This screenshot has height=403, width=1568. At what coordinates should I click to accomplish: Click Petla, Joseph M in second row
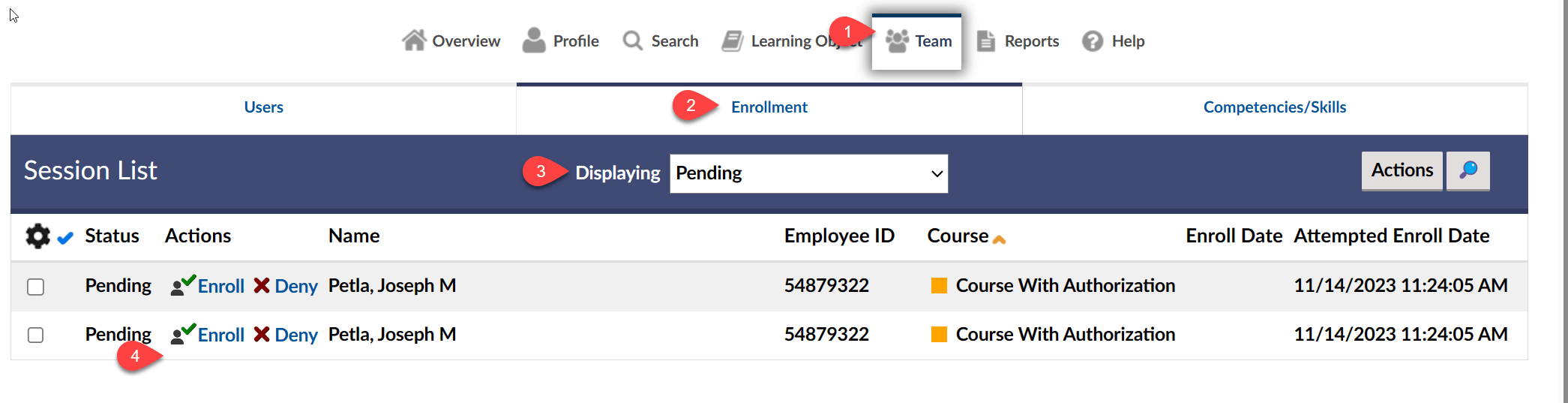(x=392, y=334)
